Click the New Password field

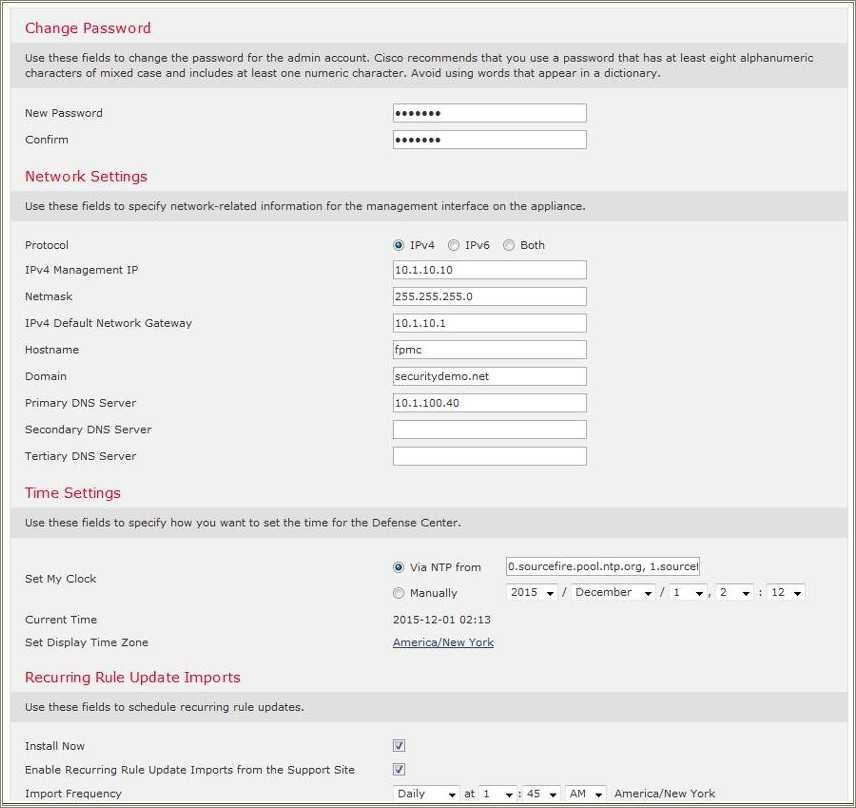pos(489,112)
